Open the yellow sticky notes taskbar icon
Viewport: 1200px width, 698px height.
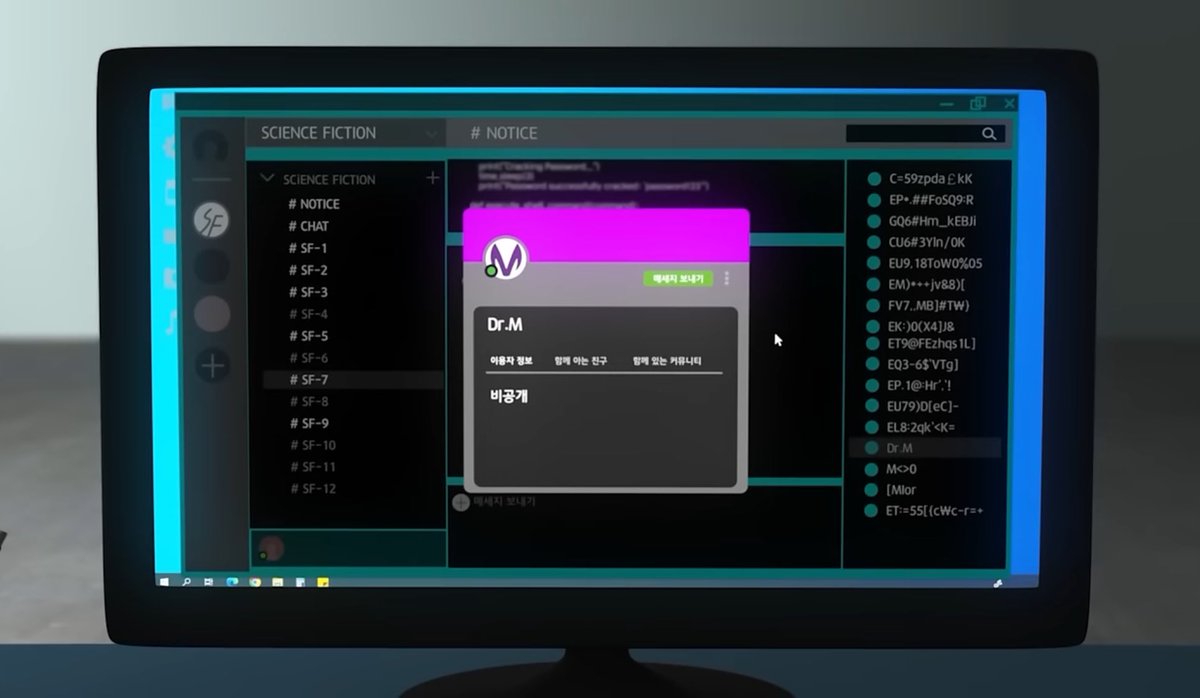click(323, 582)
